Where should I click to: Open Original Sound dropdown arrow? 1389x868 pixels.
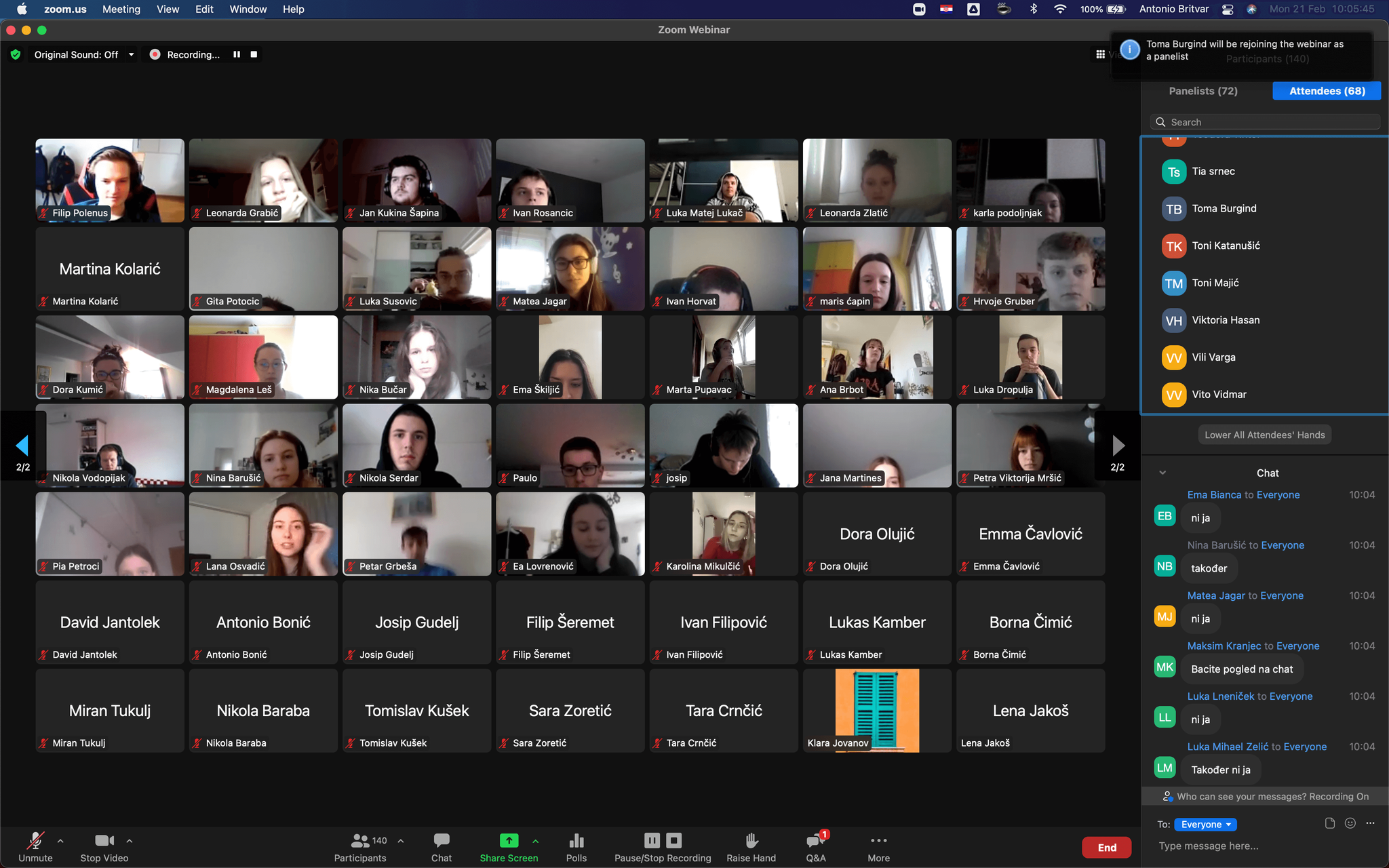tap(131, 54)
